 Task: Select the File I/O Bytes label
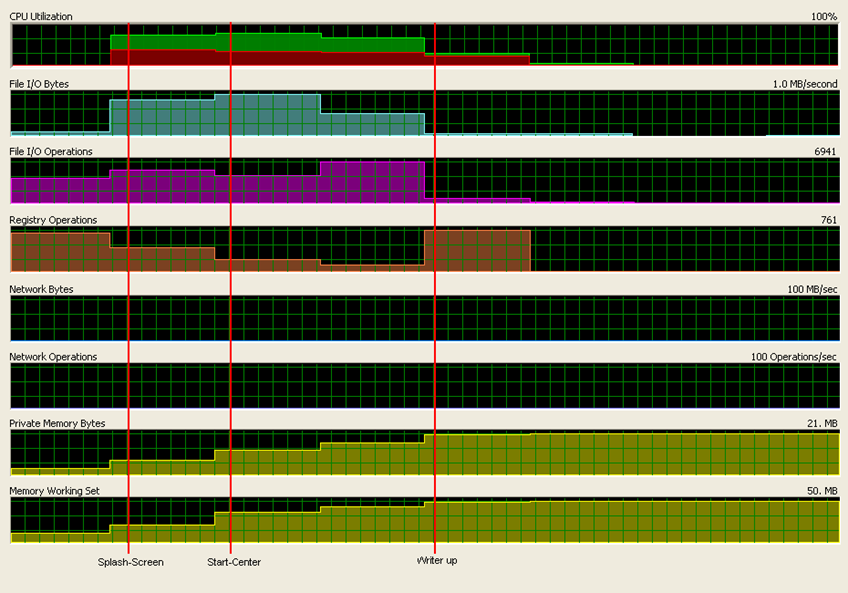click(39, 84)
